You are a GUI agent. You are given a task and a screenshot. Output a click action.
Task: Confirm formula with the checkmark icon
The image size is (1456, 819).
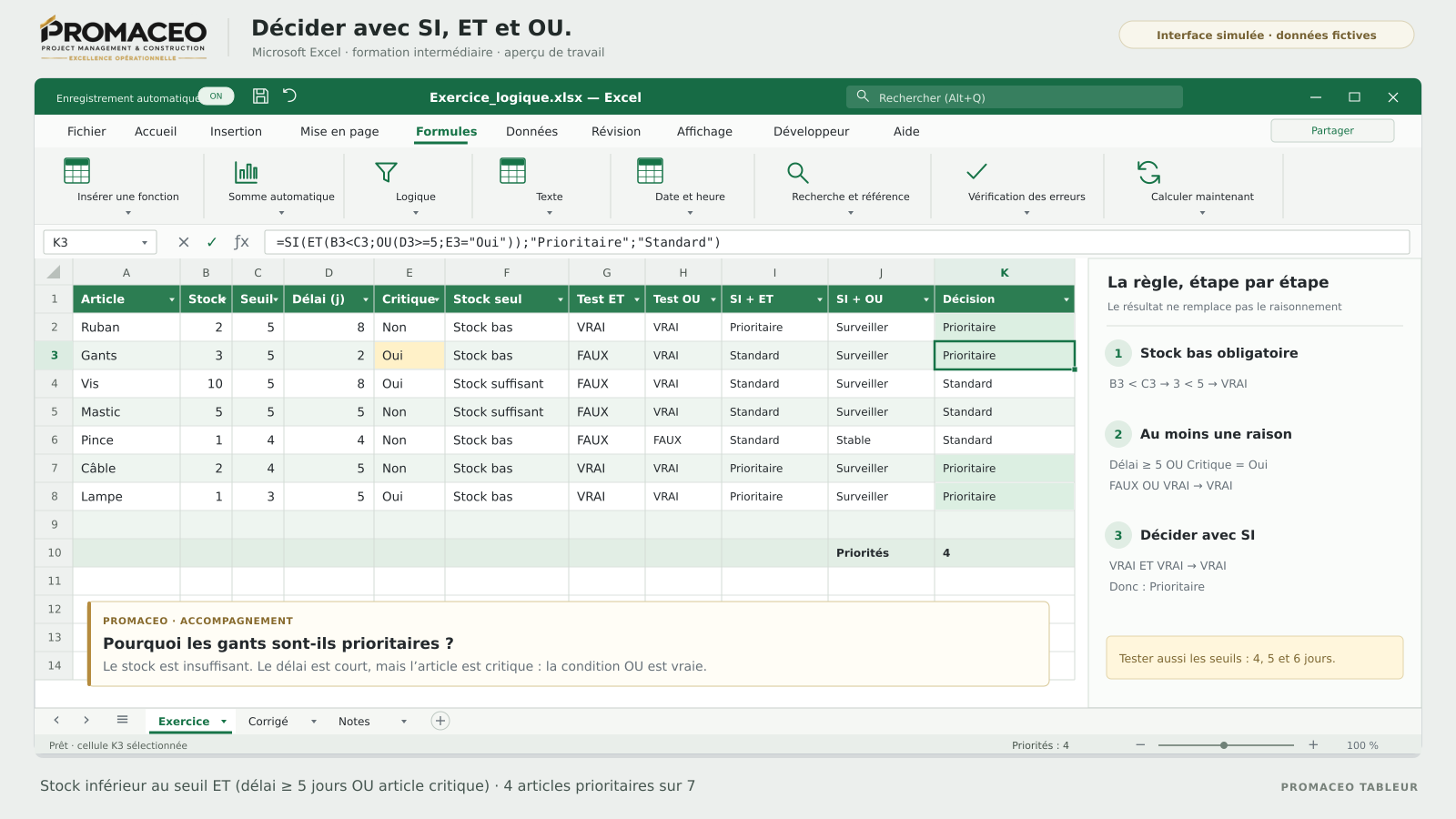(x=212, y=242)
